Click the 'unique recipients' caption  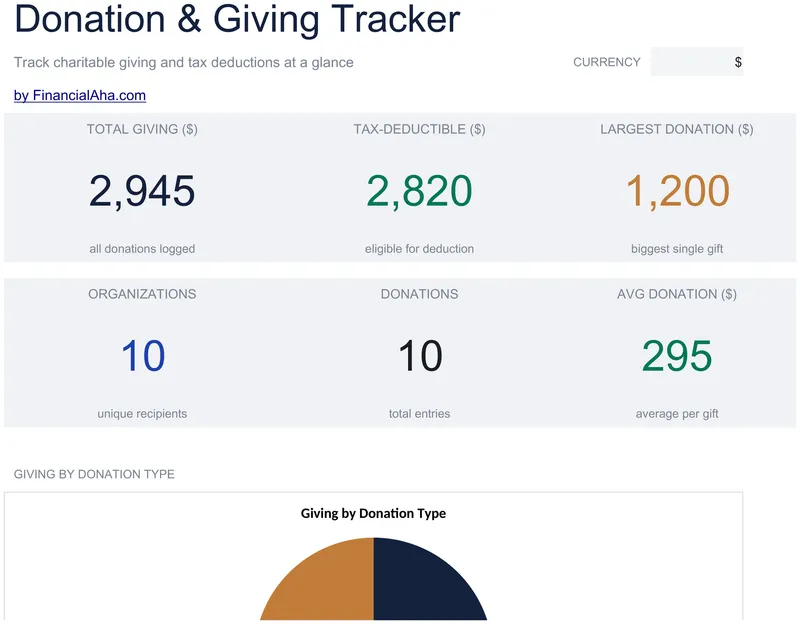(x=142, y=413)
